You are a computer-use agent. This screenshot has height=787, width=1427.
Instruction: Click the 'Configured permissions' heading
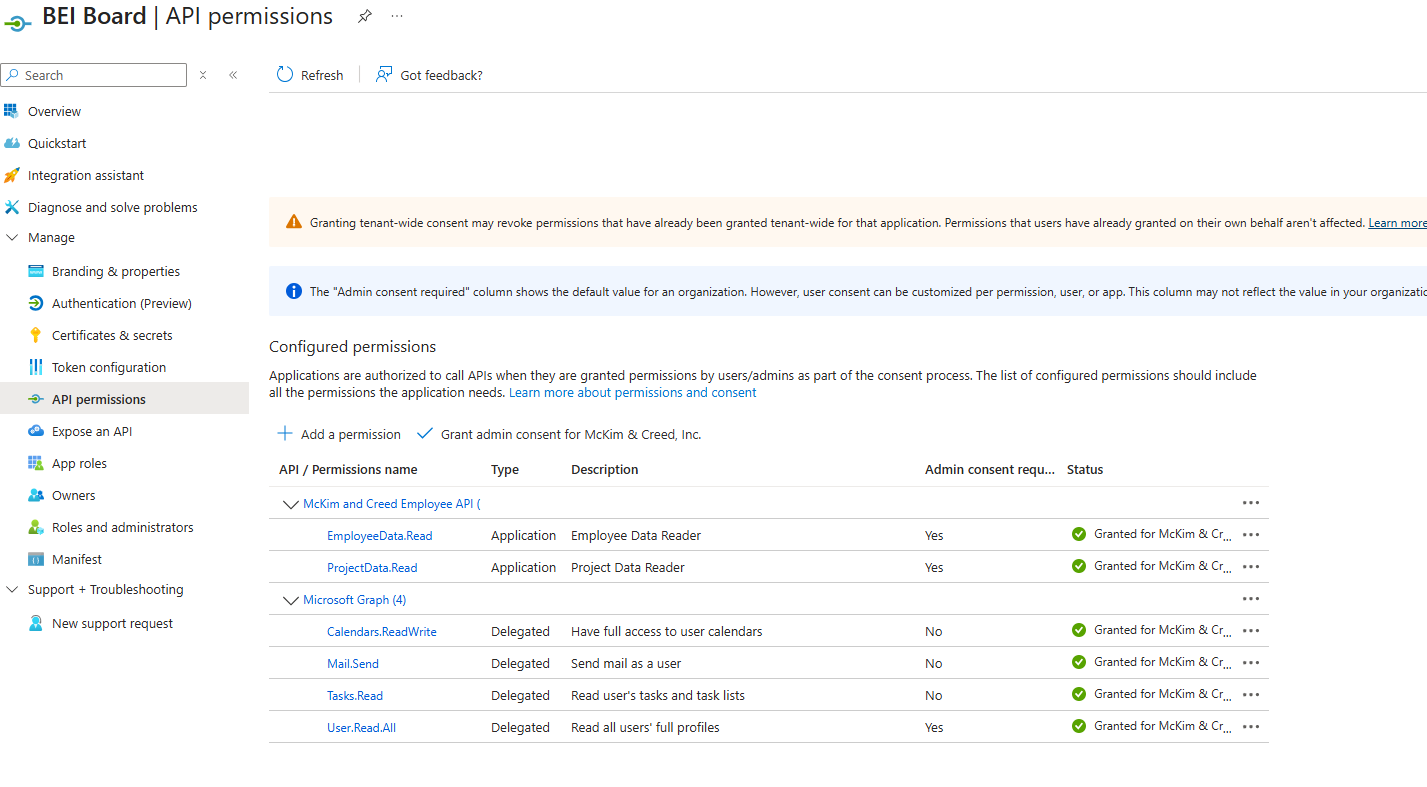[353, 347]
